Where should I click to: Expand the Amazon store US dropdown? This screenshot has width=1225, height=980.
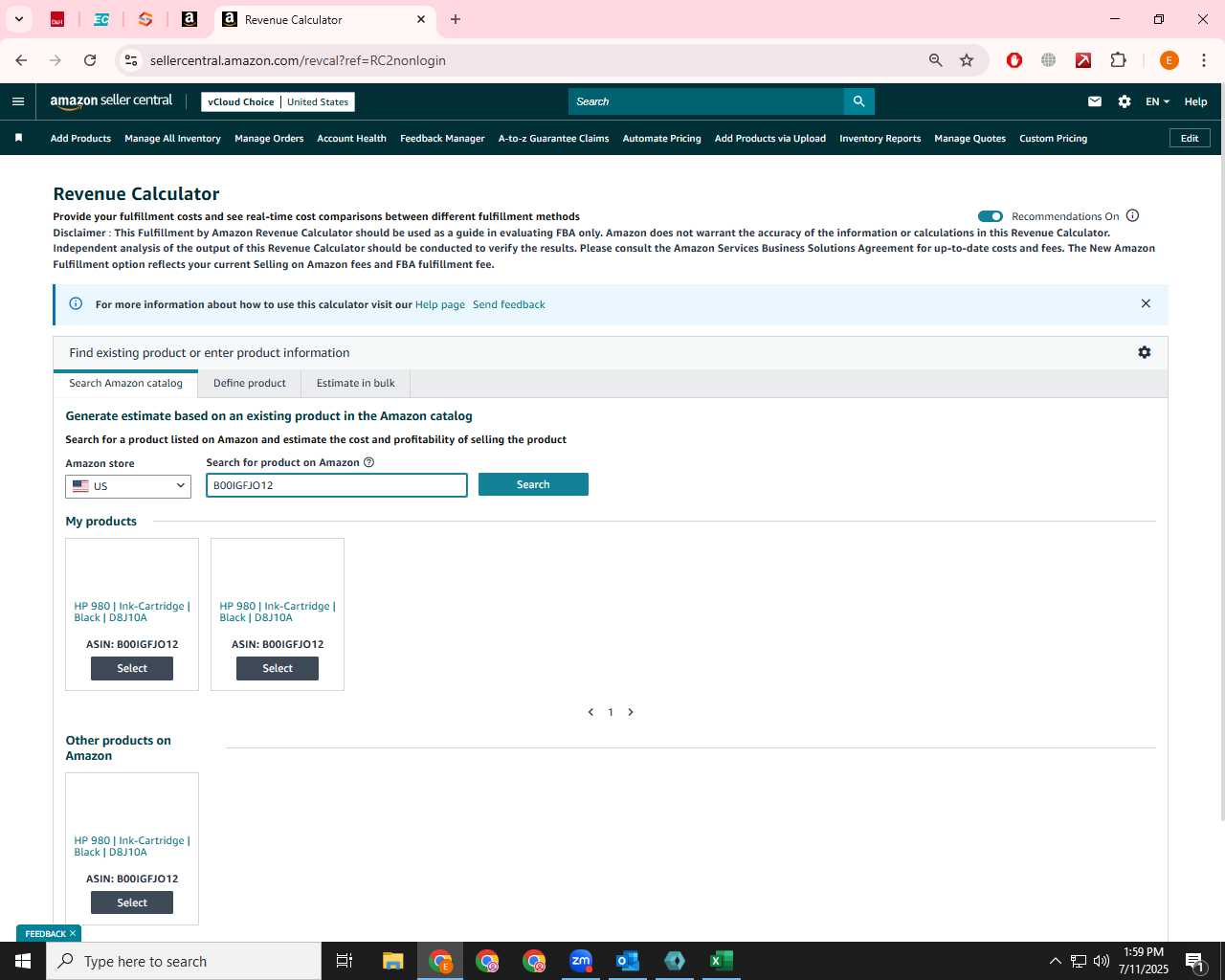(x=128, y=486)
